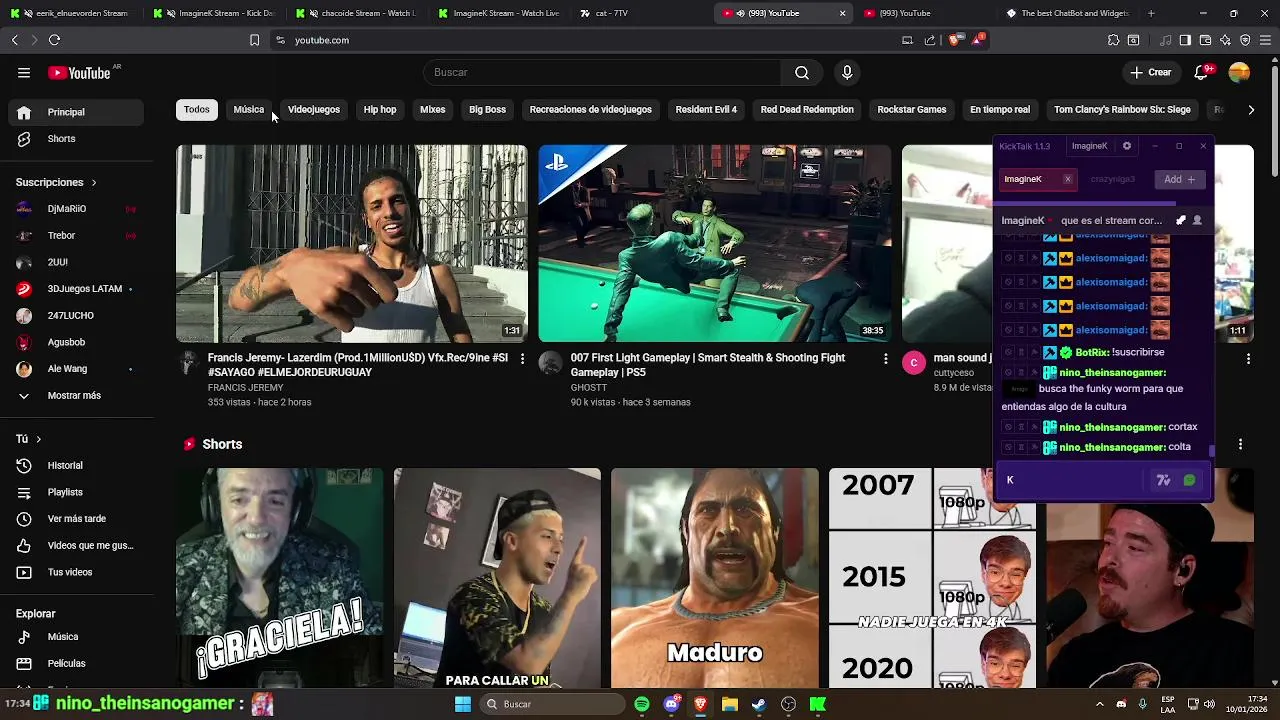Open the YouTube hamburger guide menu
The height and width of the screenshot is (720, 1280).
pyautogui.click(x=24, y=72)
